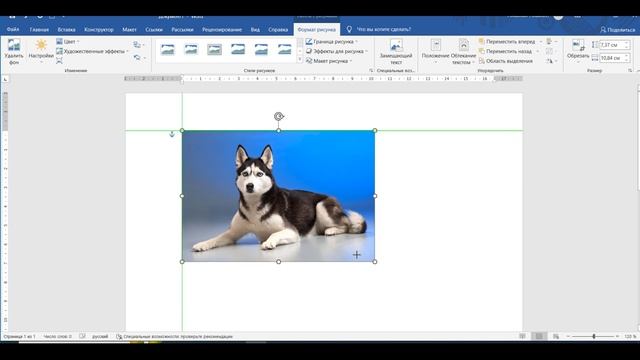Screen dimensions: 640x360
Task: Click the Число слов word count in status bar
Action: (58, 337)
